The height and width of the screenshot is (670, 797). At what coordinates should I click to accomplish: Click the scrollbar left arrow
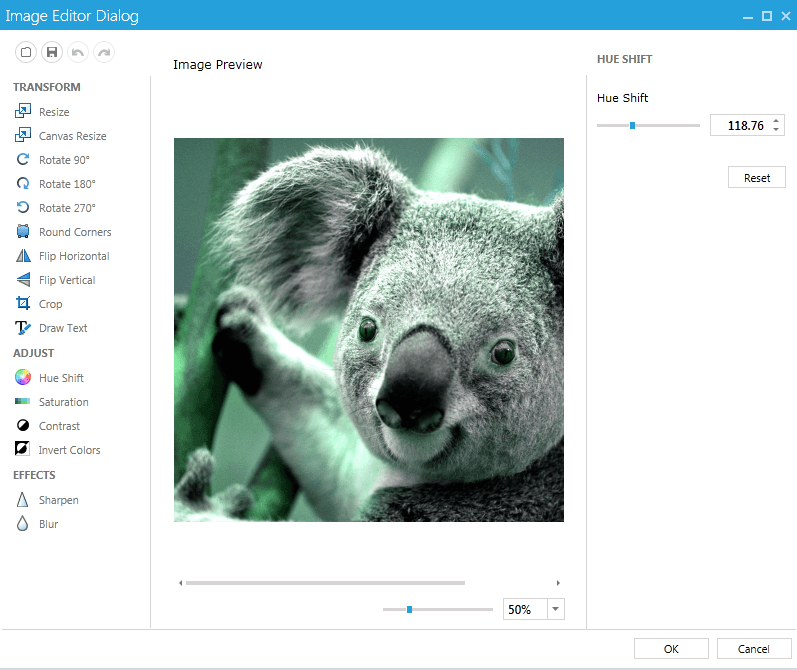point(180,583)
